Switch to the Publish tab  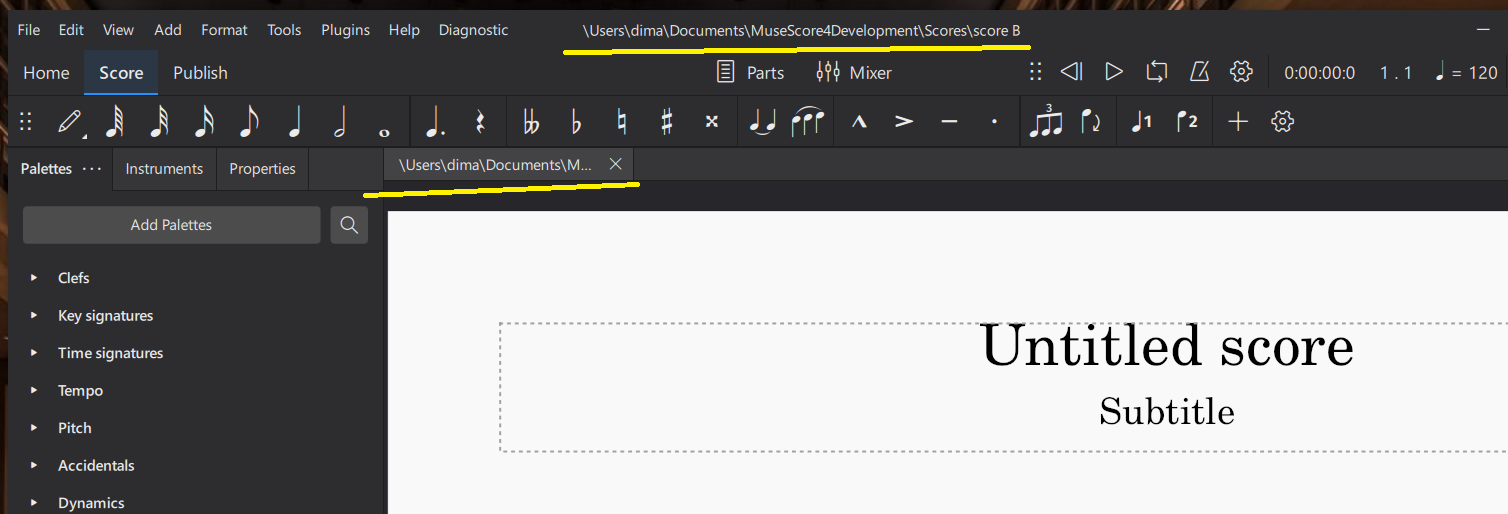click(200, 73)
